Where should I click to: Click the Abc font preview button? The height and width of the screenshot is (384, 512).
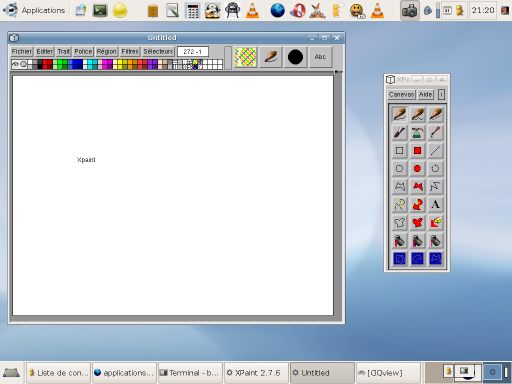pyautogui.click(x=320, y=57)
